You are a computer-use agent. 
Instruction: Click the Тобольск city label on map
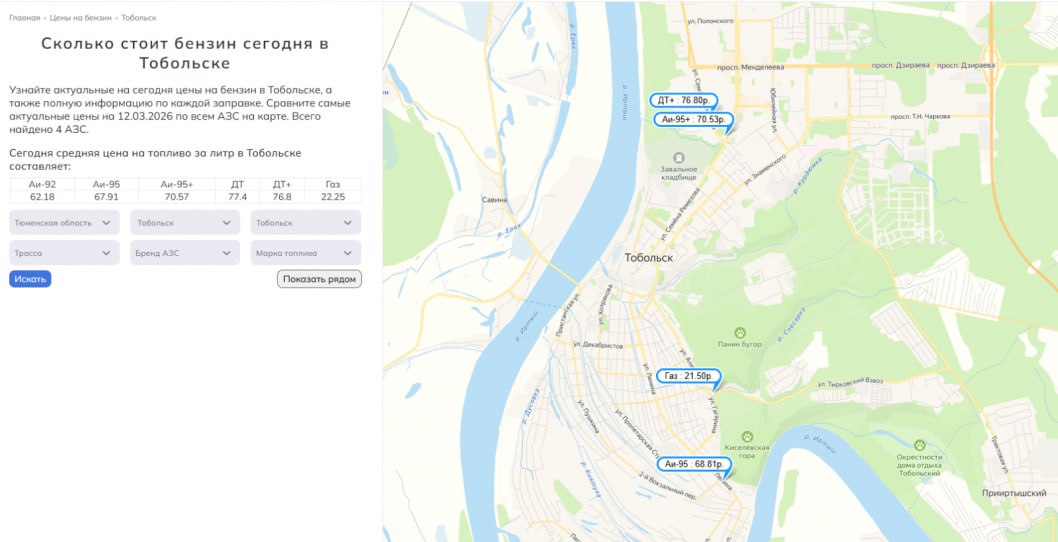(648, 258)
